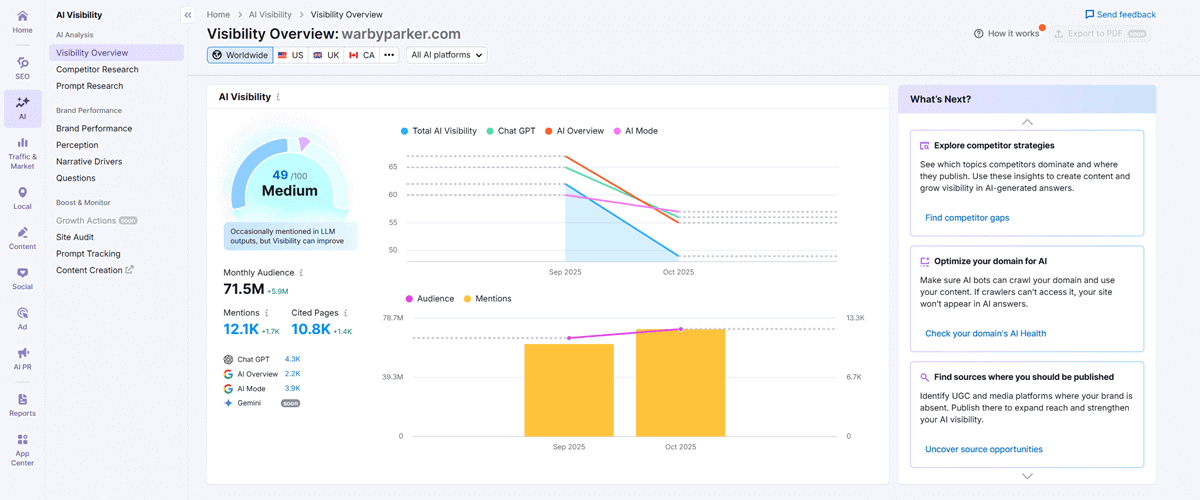Open the Ad icon in the sidebar
This screenshot has width=1200, height=500.
tap(22, 313)
